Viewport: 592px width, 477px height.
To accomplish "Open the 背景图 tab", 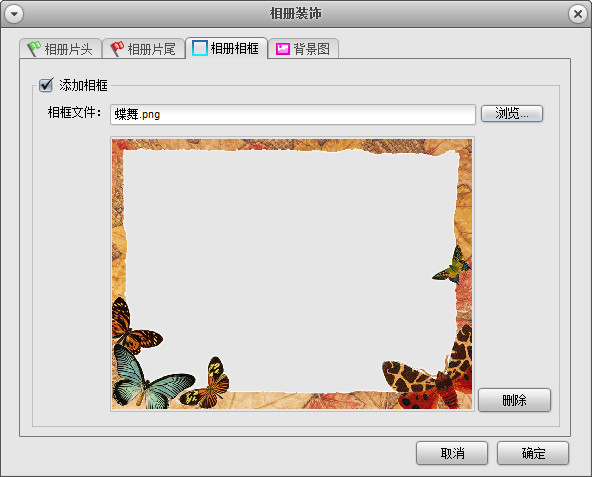I will pos(304,49).
